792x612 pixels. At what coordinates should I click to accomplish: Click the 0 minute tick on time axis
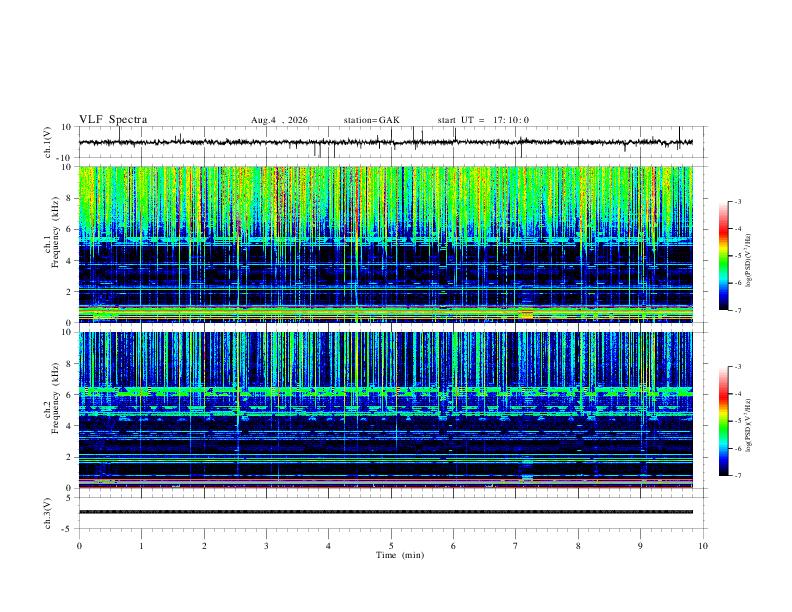[x=79, y=546]
